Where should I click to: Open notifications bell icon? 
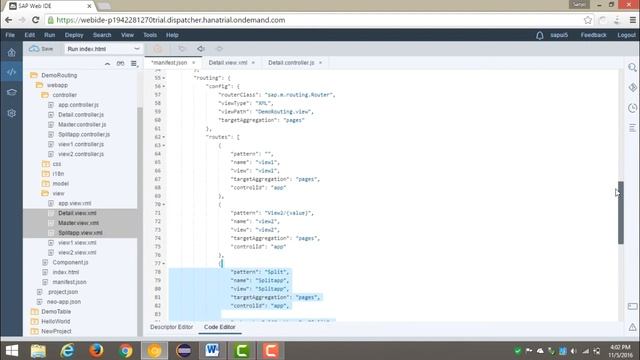(540, 36)
